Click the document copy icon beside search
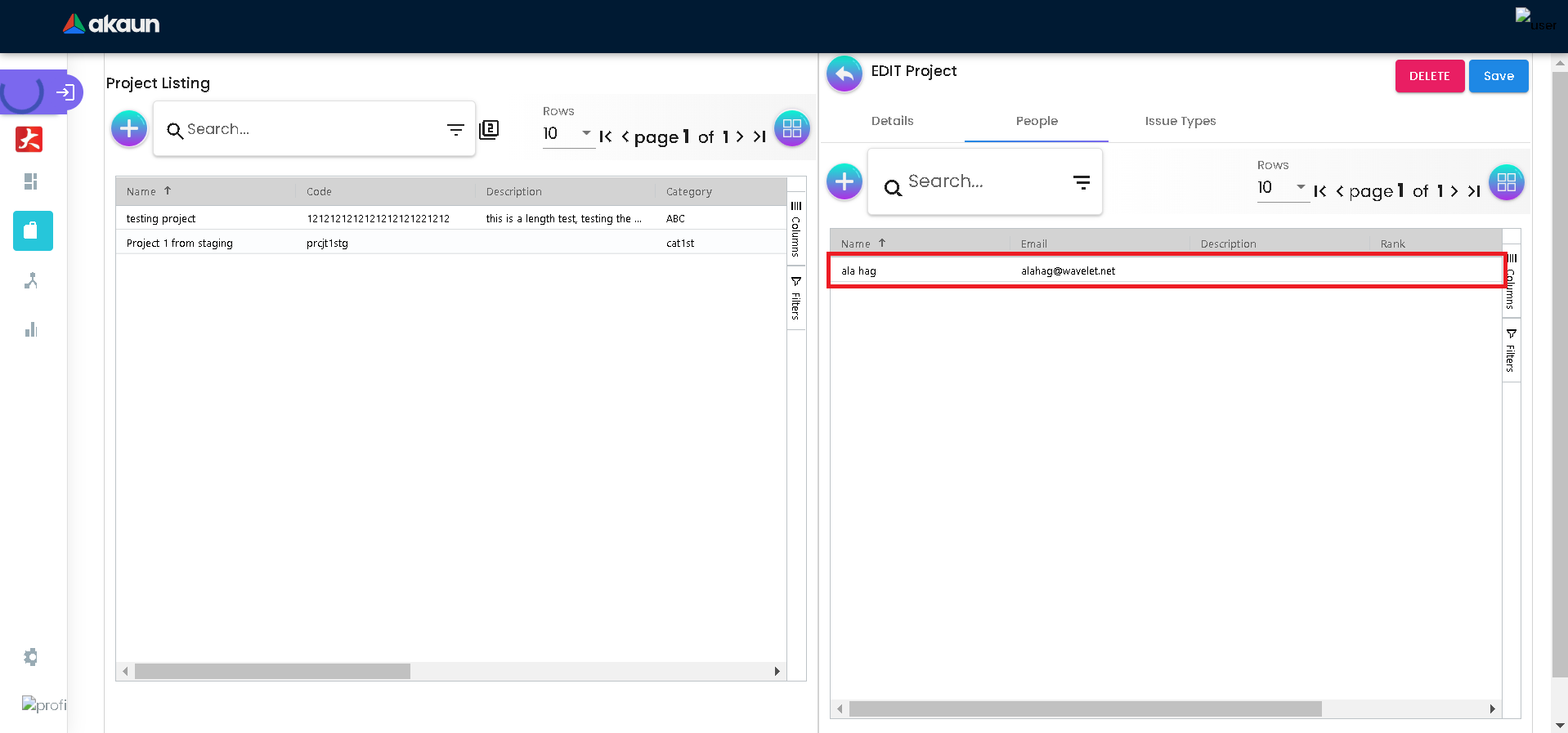The image size is (1568, 733). [489, 129]
